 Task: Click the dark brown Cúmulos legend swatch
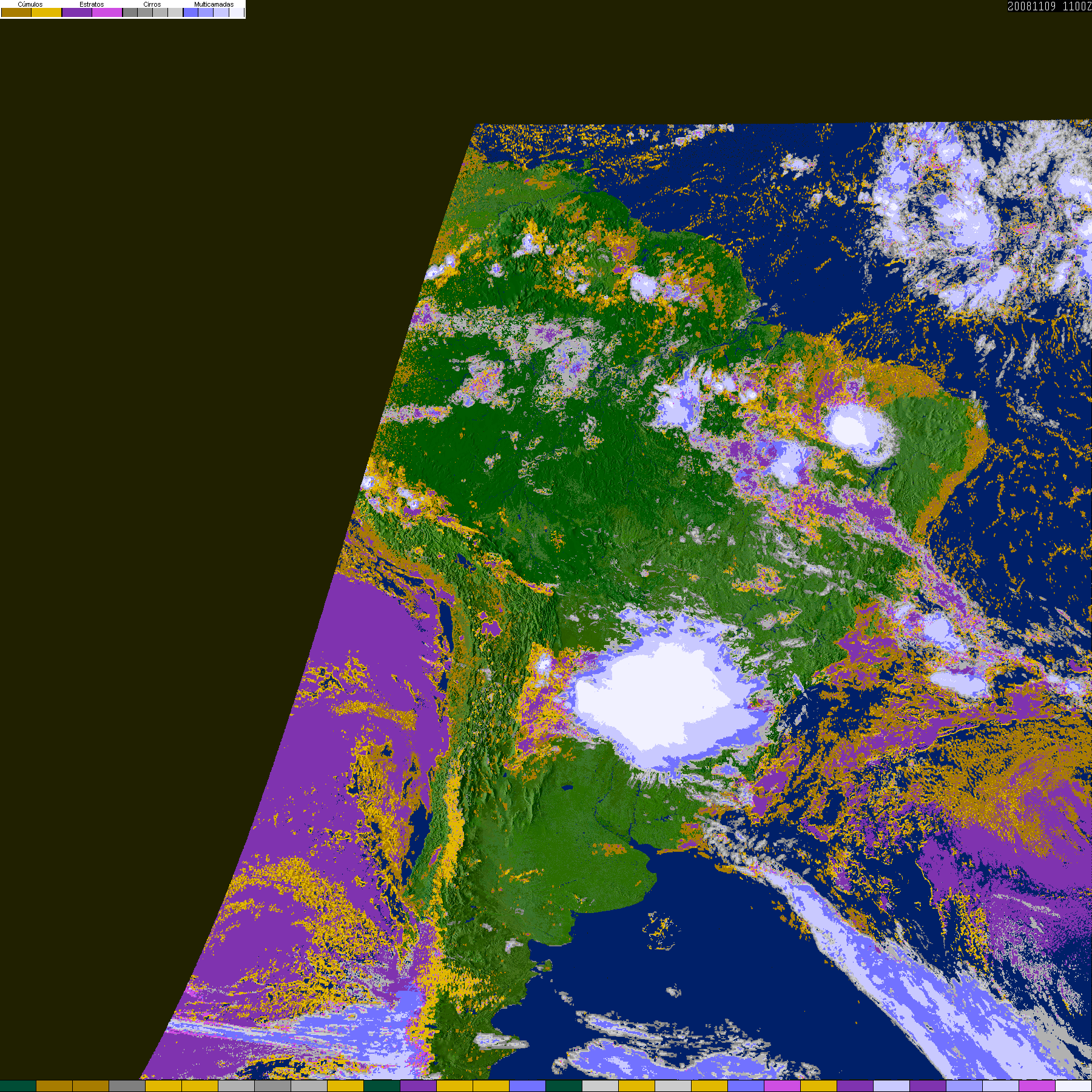click(x=16, y=12)
